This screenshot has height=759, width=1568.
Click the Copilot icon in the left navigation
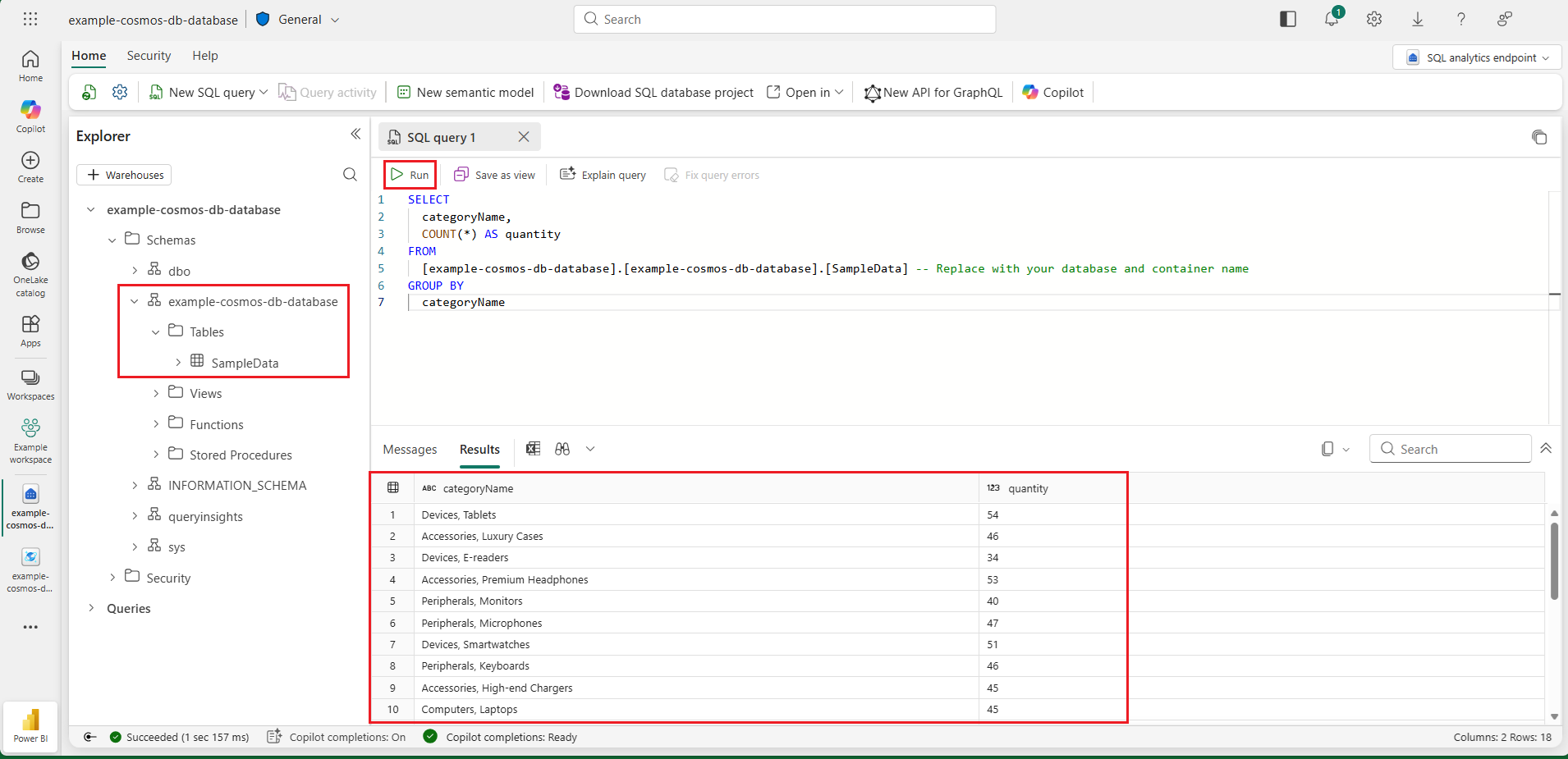tap(30, 116)
